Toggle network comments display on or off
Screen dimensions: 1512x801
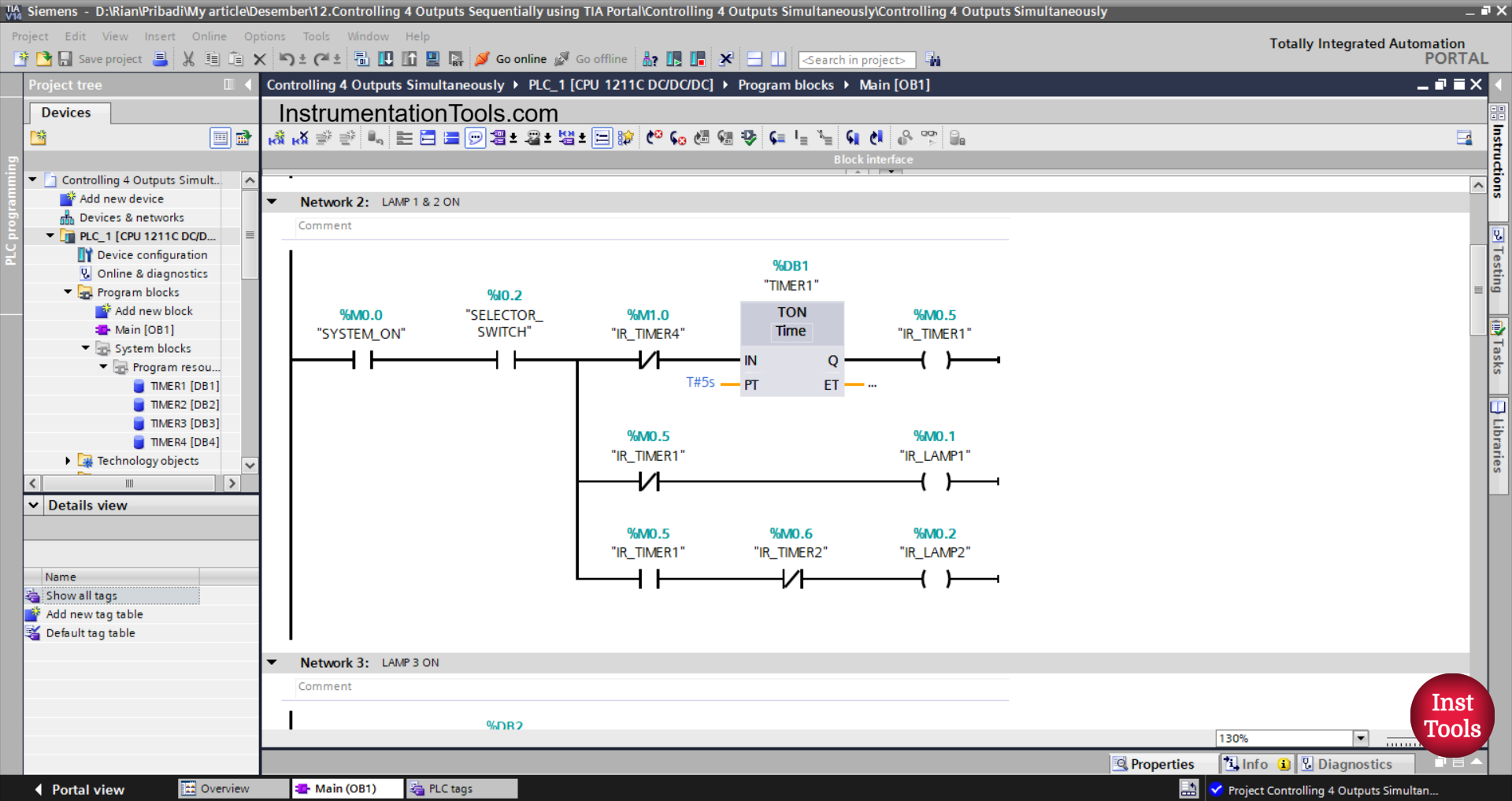(x=476, y=137)
